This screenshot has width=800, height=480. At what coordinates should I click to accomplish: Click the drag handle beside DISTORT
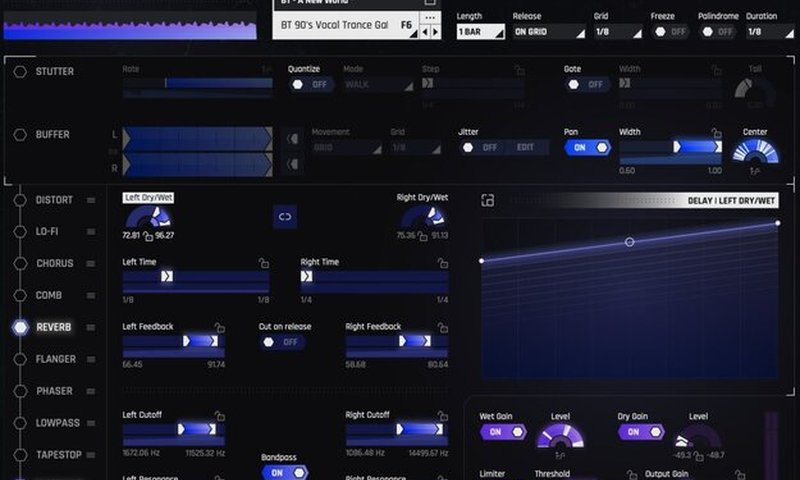(91, 200)
